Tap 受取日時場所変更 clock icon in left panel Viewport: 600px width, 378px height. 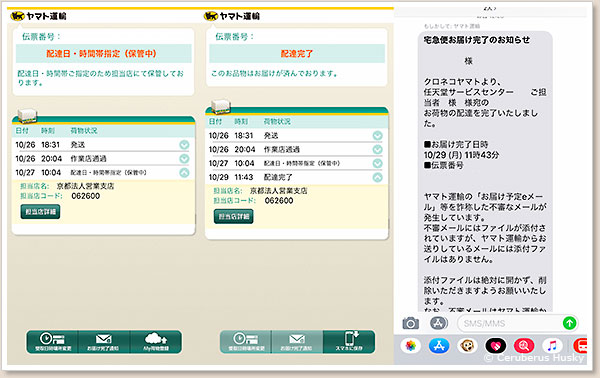pyautogui.click(x=52, y=342)
